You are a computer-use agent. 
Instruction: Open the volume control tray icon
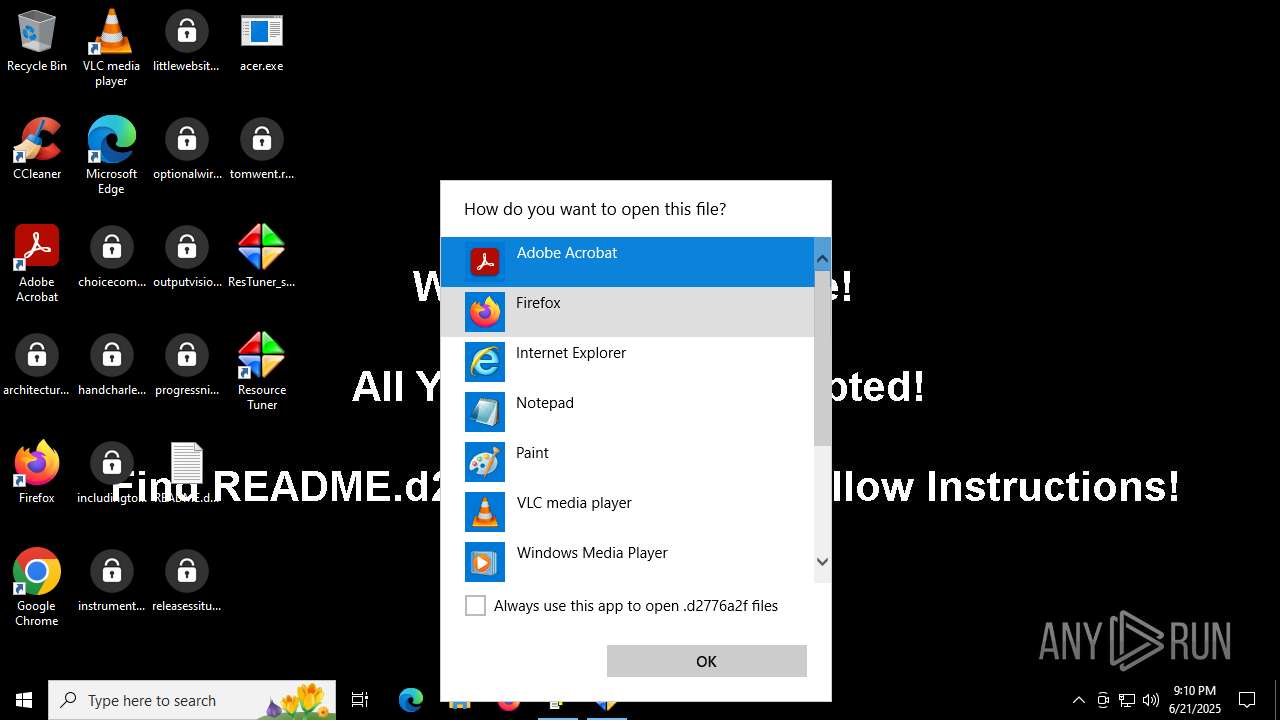point(1151,700)
